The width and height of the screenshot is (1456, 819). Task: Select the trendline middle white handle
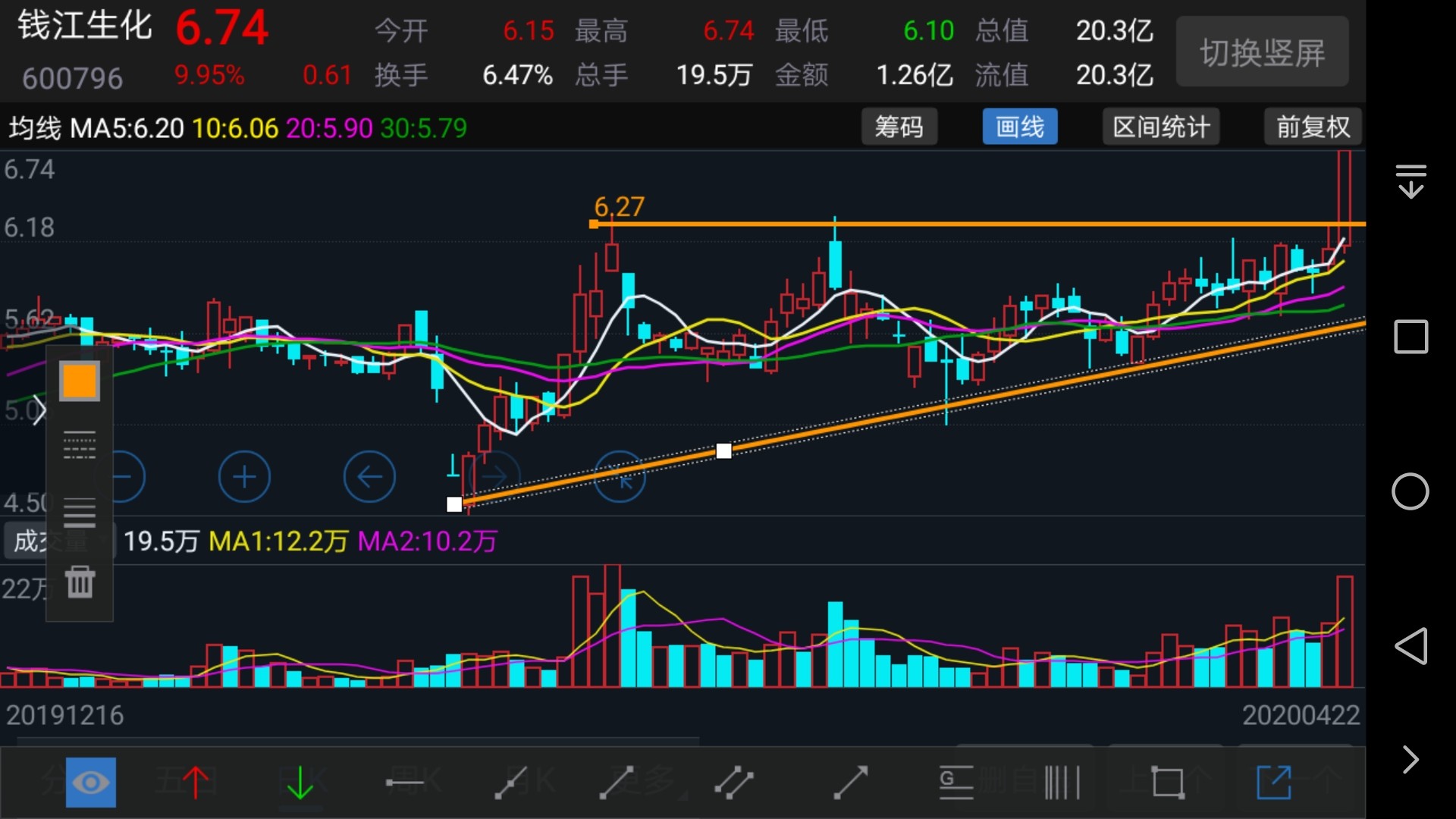(724, 451)
